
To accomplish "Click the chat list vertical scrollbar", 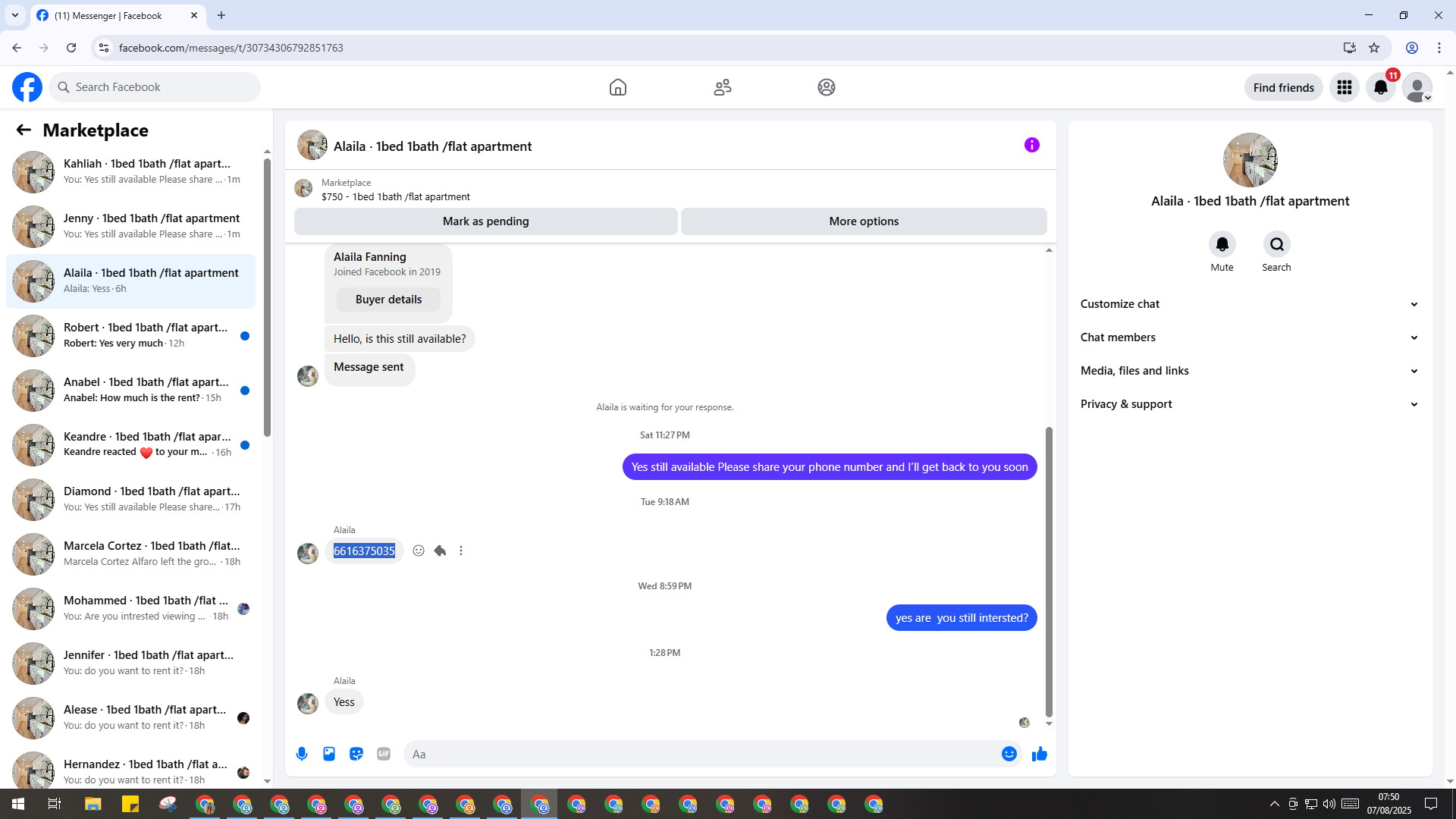I will (267, 298).
